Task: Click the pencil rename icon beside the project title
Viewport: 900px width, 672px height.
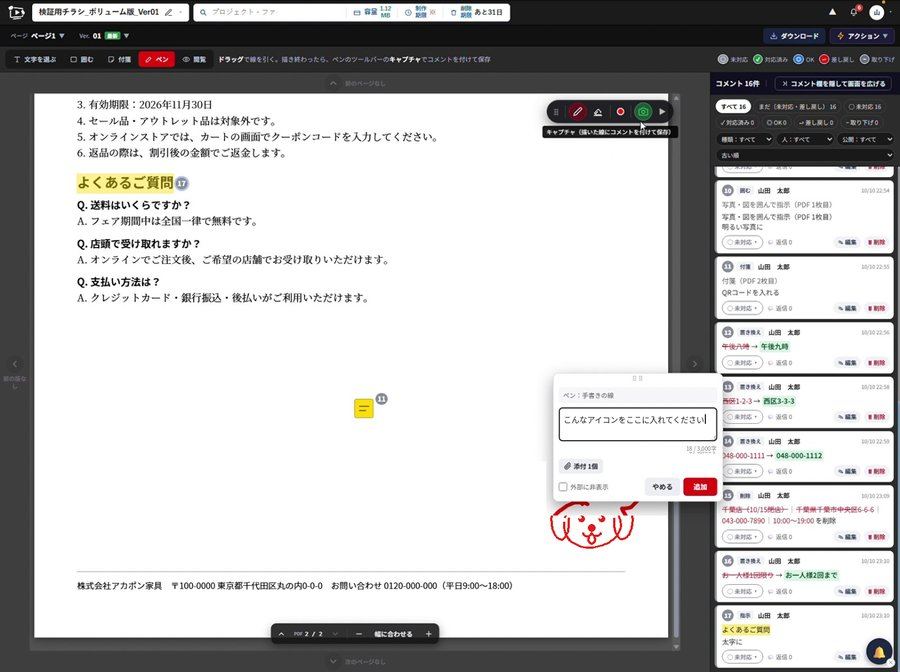Action: point(168,12)
